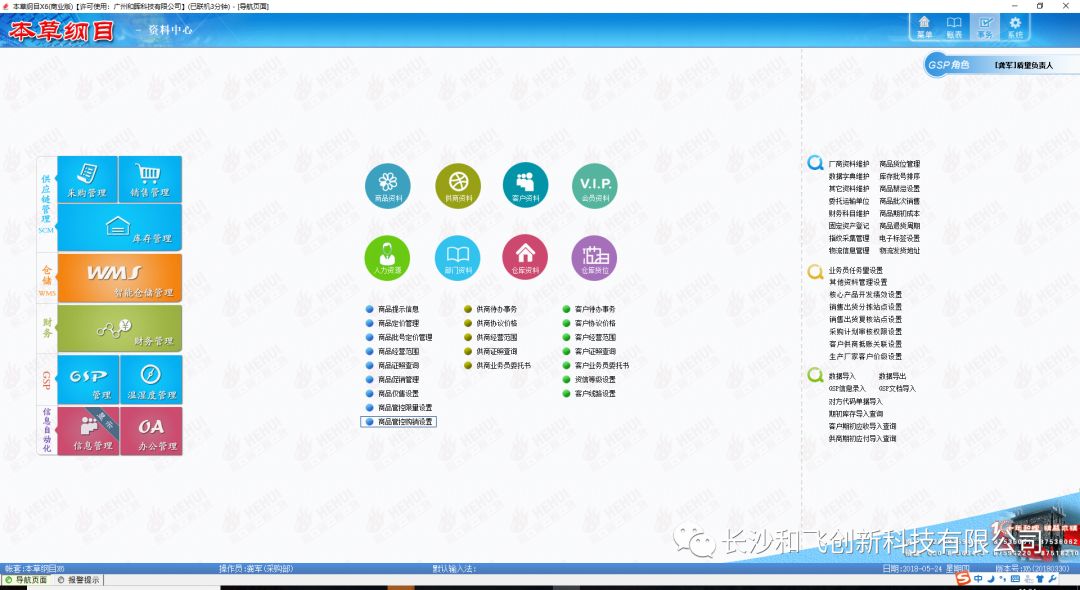This screenshot has width=1080, height=590.
Task: Open 固定资产登记 link
Action: coord(849,226)
